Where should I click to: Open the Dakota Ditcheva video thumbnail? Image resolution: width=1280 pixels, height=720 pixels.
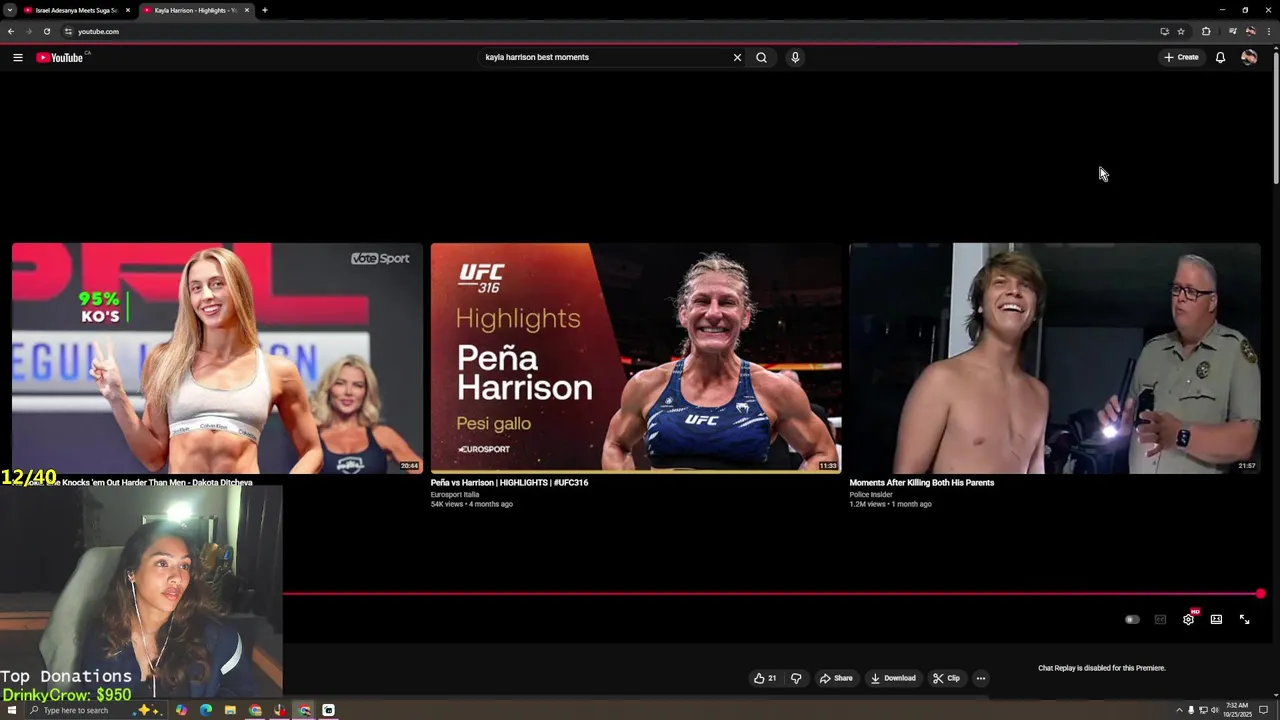tap(217, 358)
